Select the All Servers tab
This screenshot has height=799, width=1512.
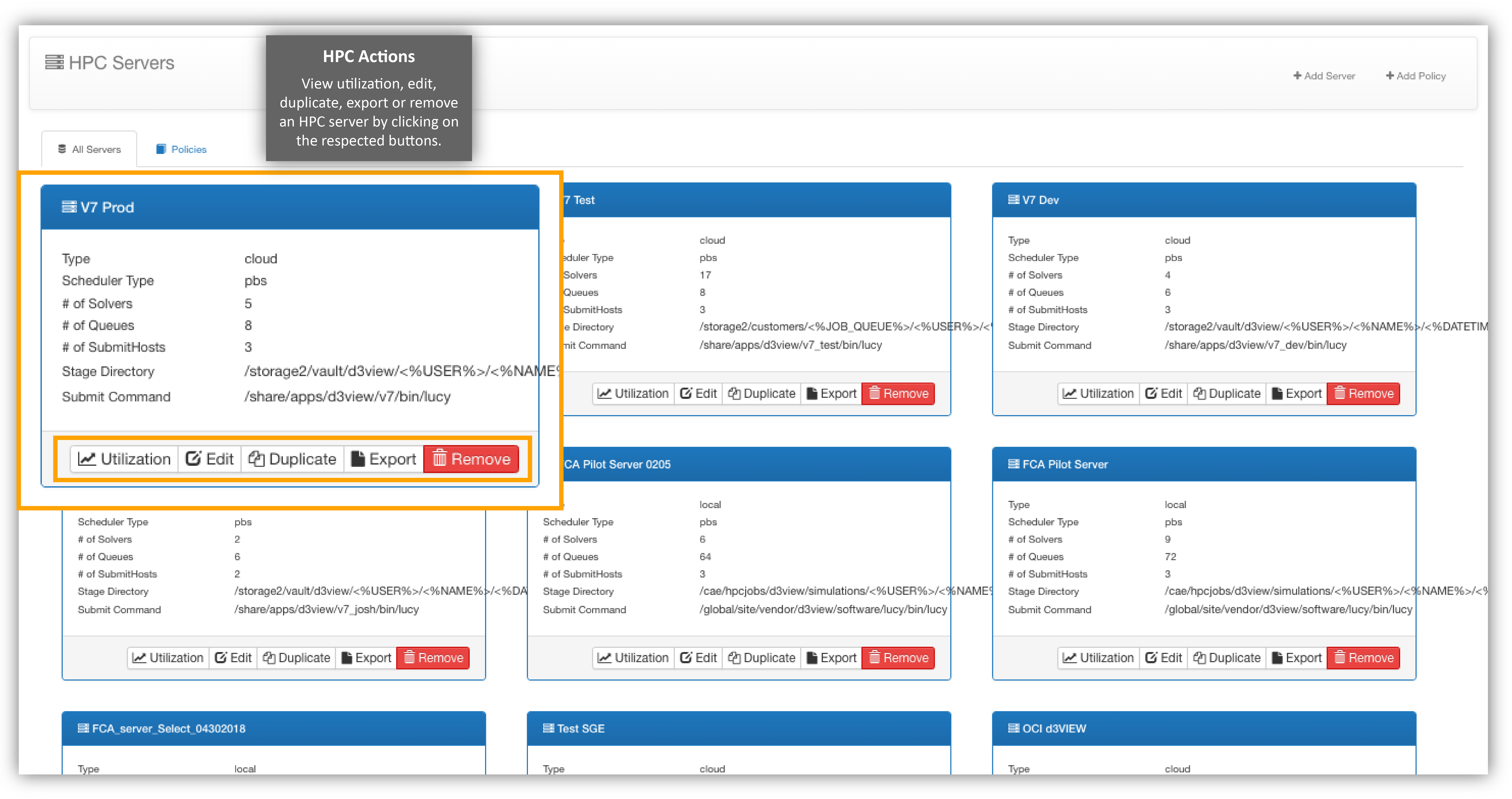89,149
